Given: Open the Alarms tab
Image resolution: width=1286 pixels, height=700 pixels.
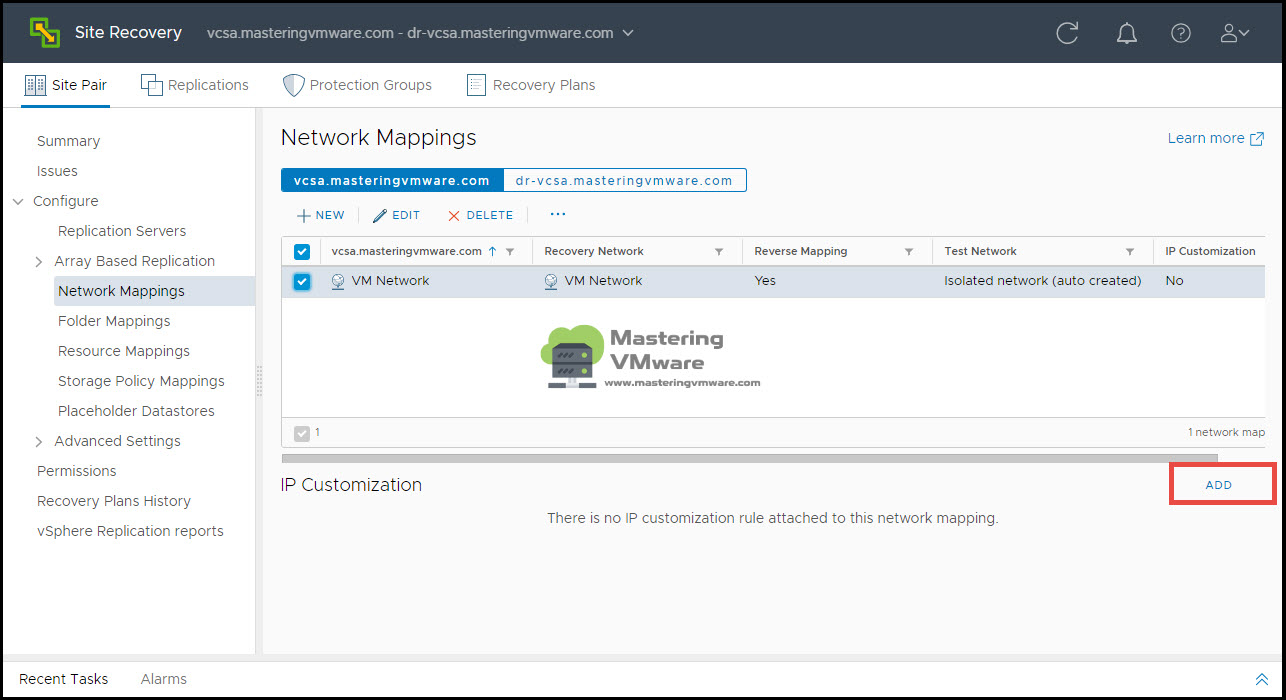Looking at the screenshot, I should coord(164,679).
